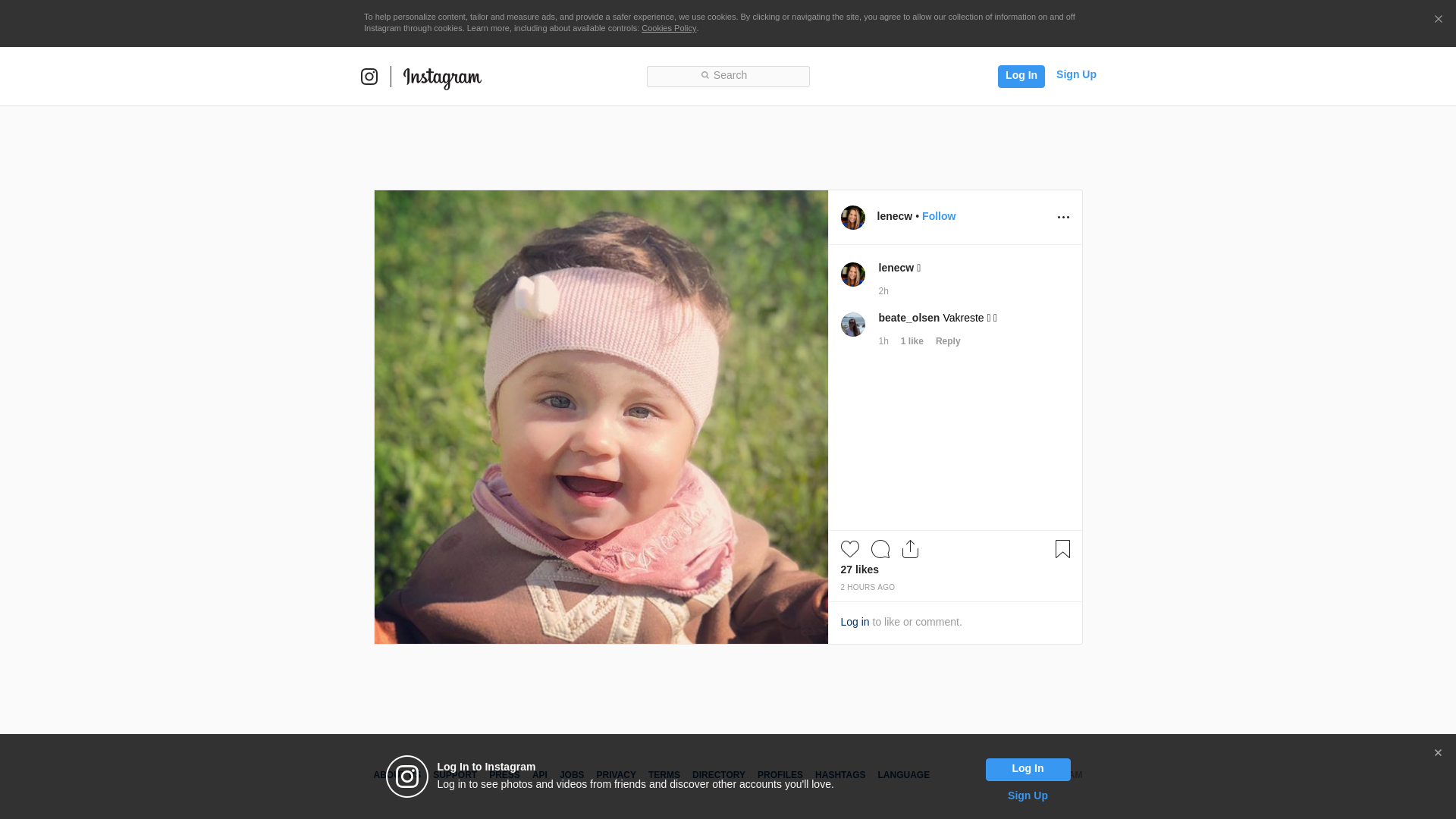This screenshot has width=1456, height=819.
Task: Open the post's more options ellipsis
Action: (x=1063, y=218)
